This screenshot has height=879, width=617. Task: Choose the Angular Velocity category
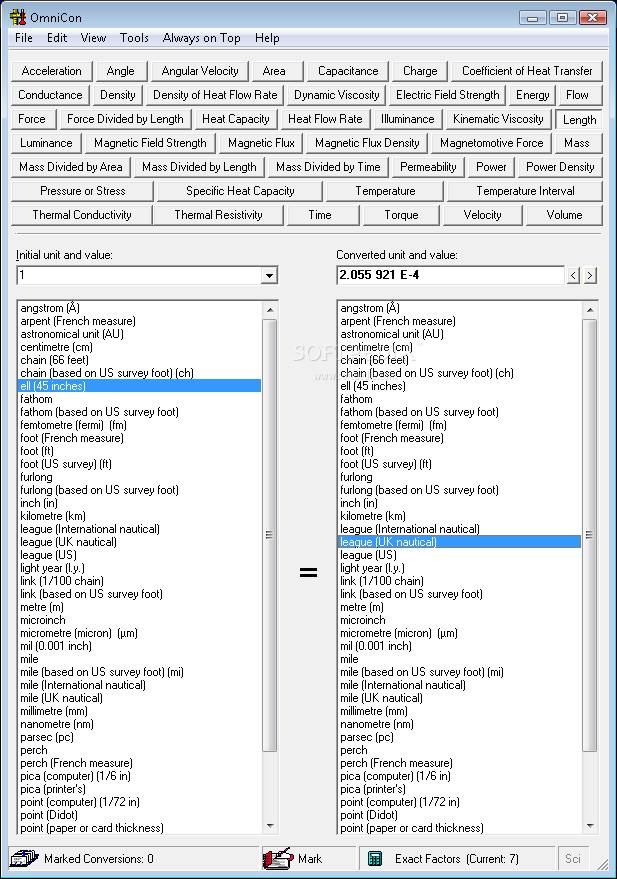point(200,71)
